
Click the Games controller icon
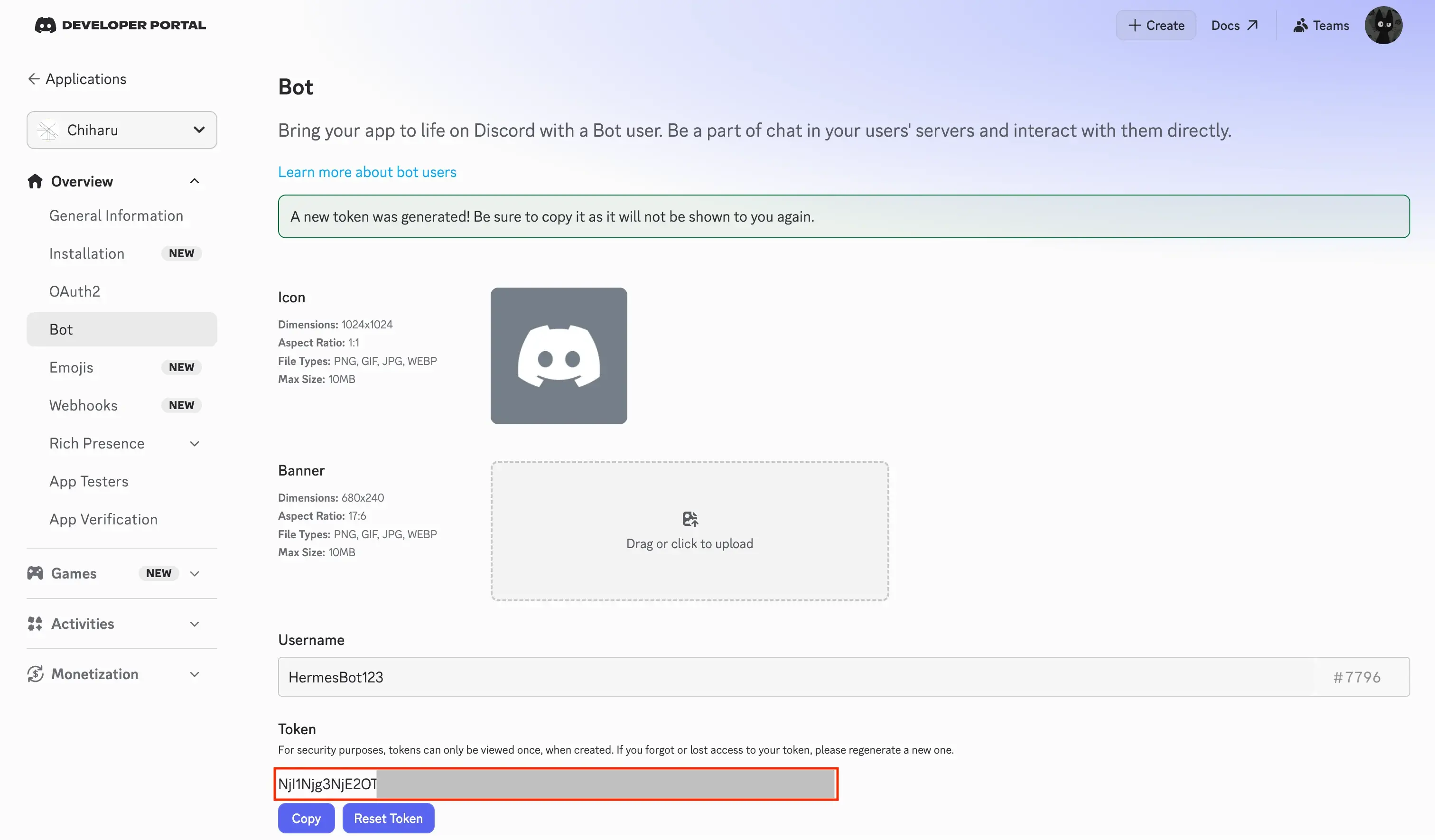click(35, 573)
